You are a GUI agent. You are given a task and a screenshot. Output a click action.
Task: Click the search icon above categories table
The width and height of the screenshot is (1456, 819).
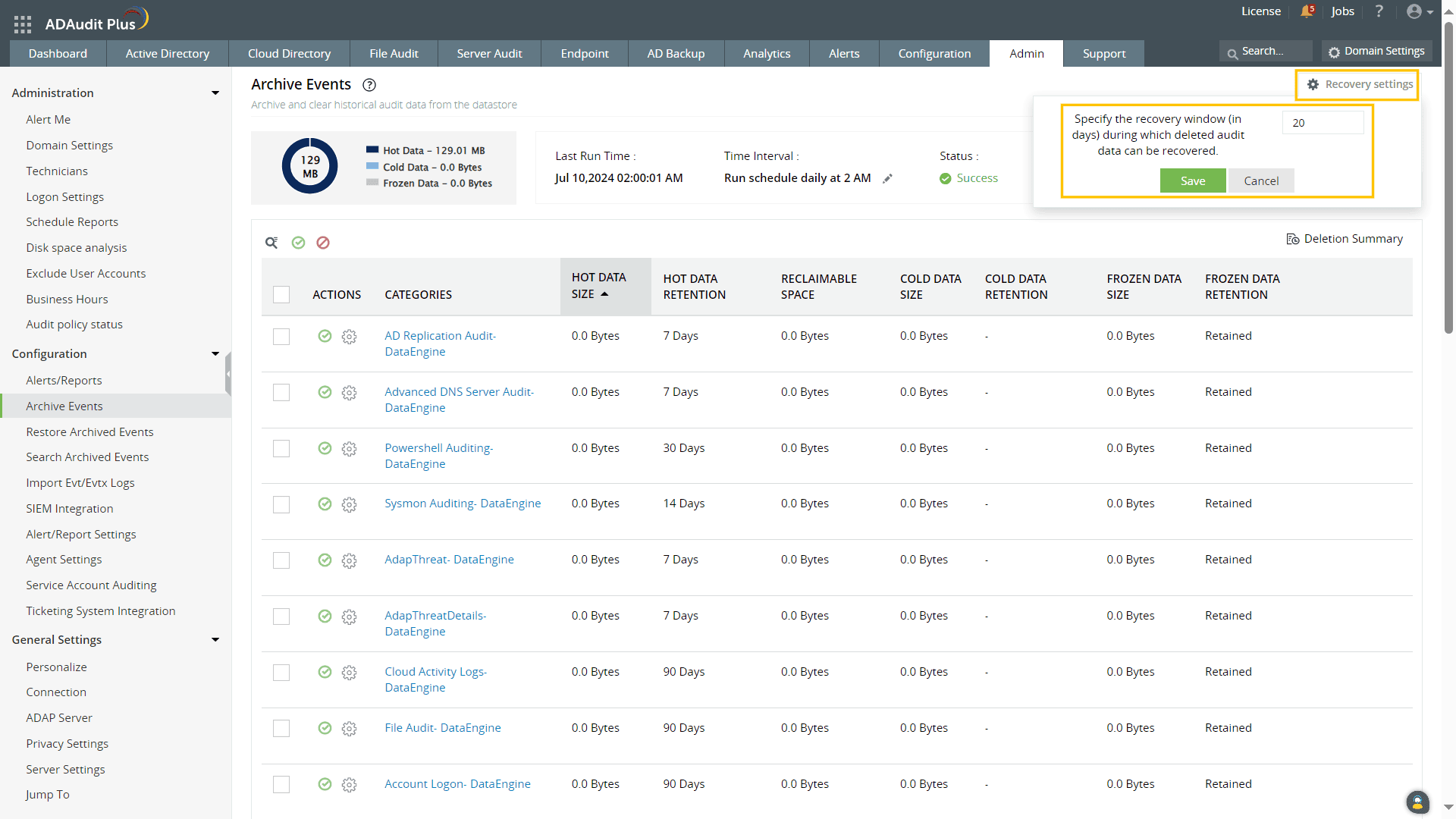271,243
